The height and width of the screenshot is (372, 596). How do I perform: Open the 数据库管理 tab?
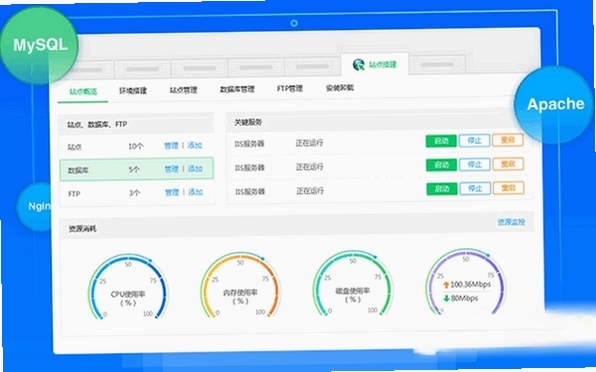coord(237,89)
